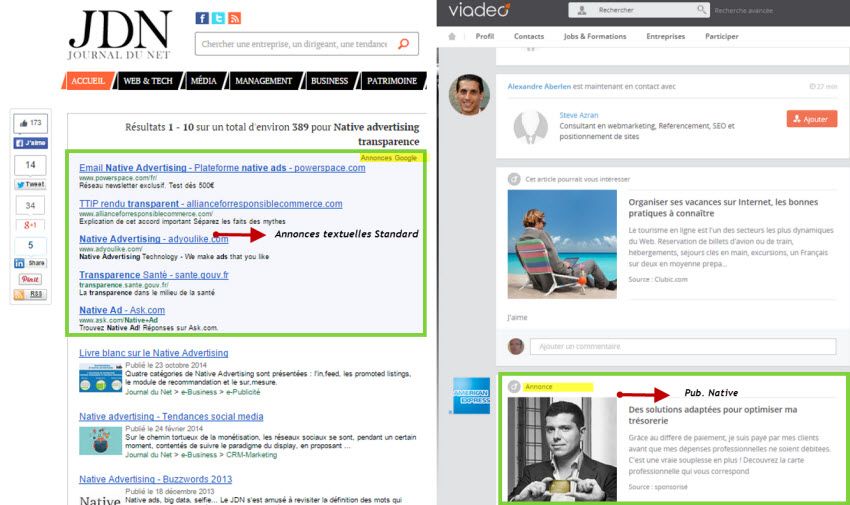Click the Viadeo logo
The image size is (850, 505).
[479, 10]
